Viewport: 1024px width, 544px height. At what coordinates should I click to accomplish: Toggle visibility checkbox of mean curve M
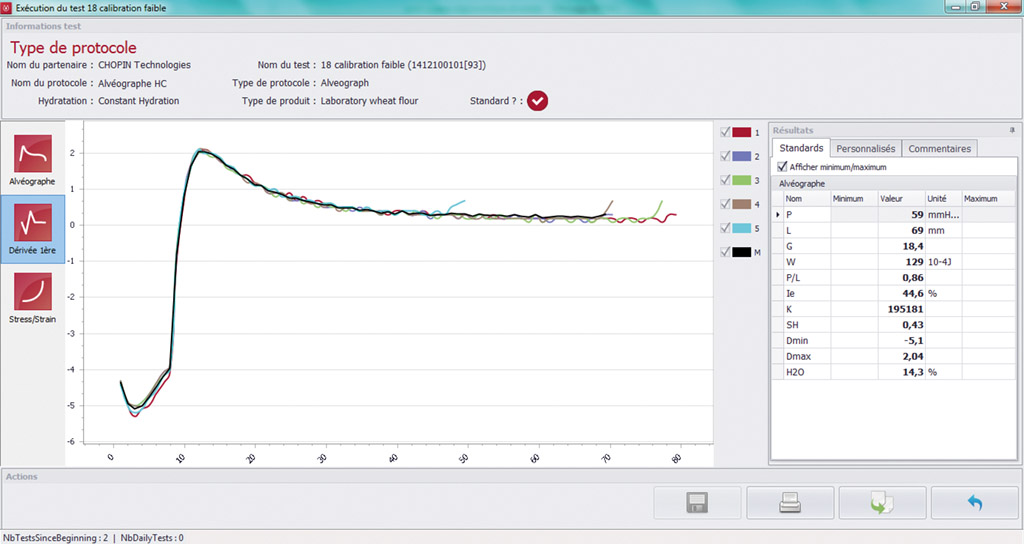(x=725, y=251)
